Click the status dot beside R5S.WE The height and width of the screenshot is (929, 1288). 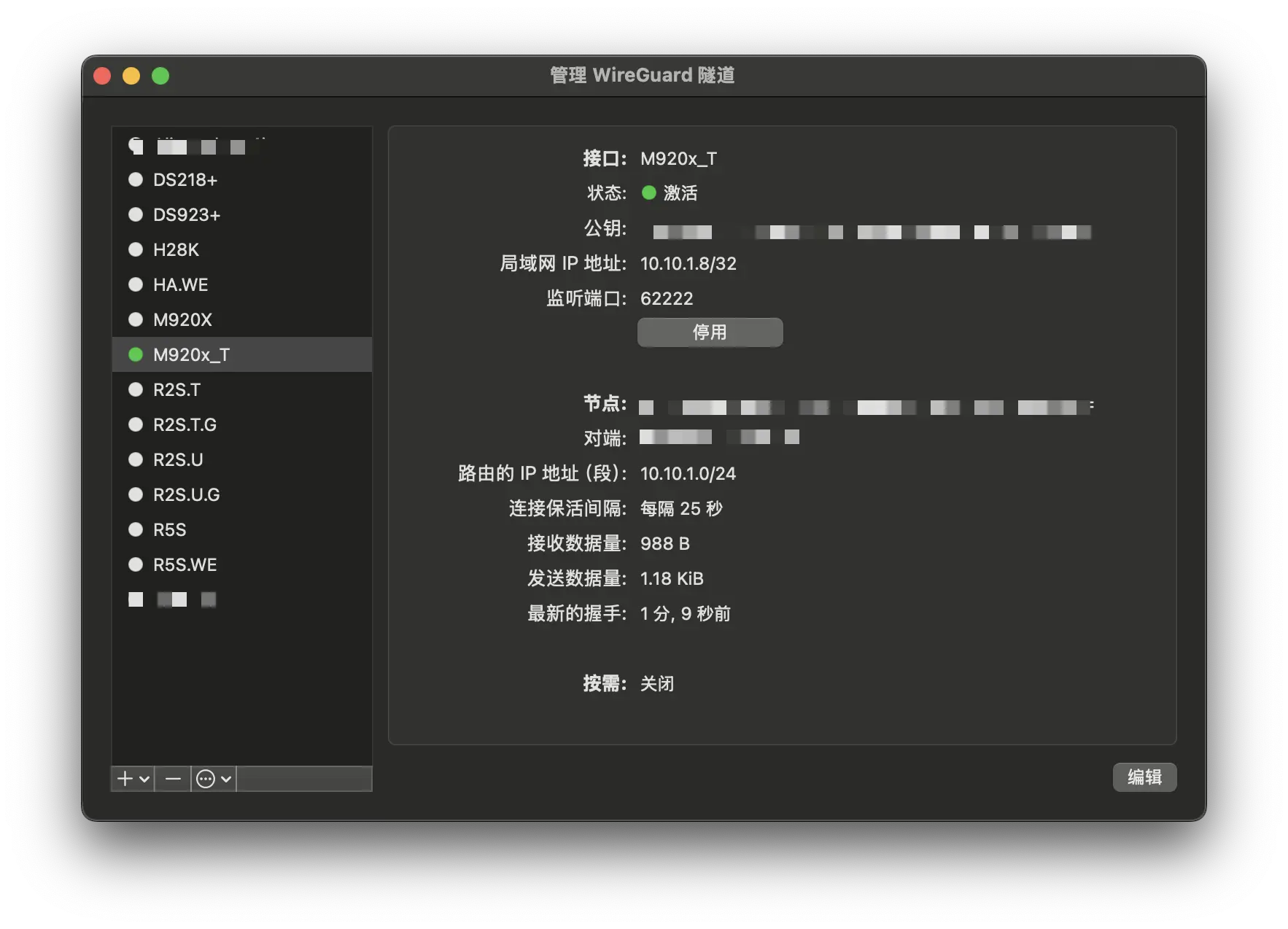click(136, 564)
